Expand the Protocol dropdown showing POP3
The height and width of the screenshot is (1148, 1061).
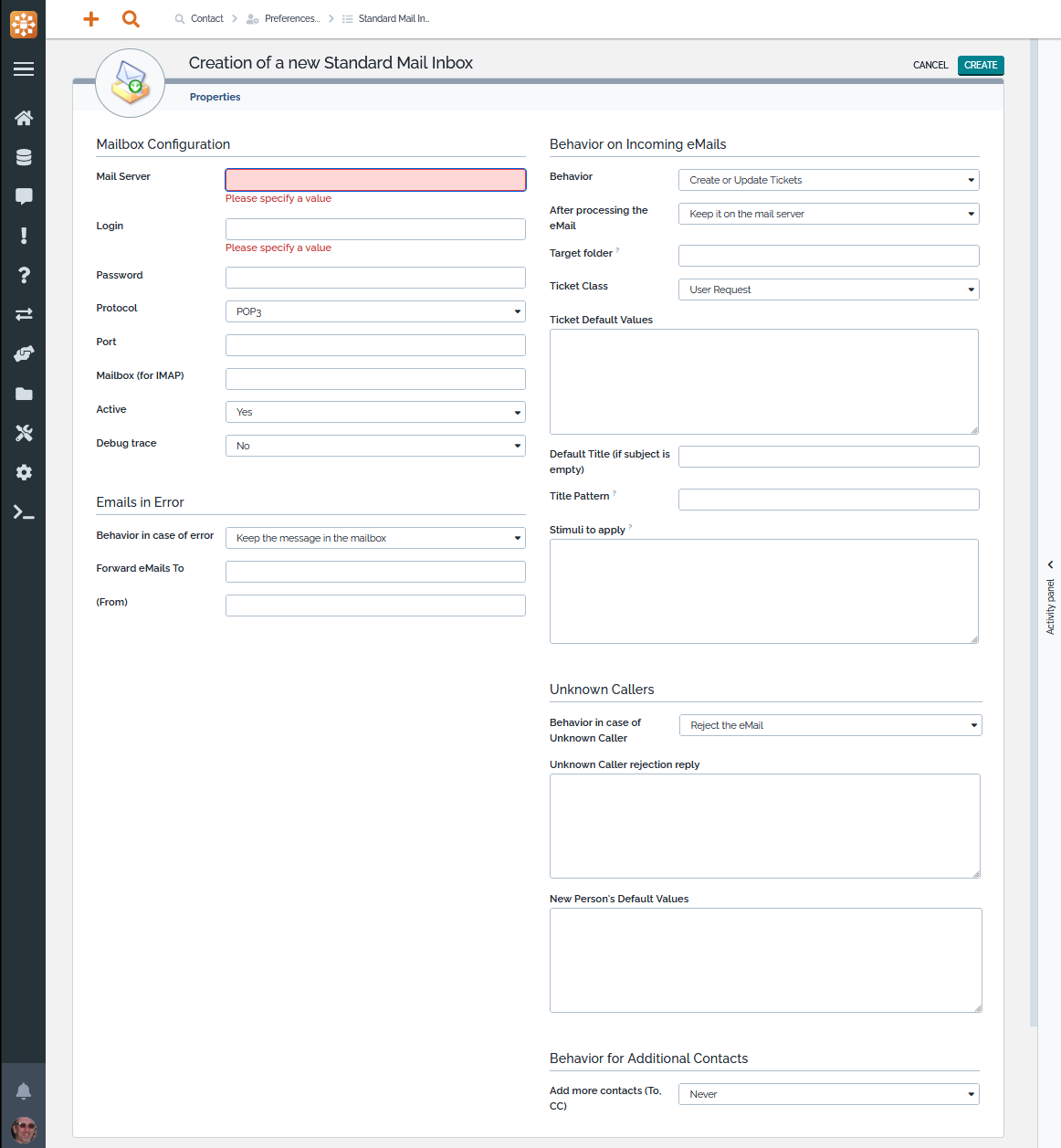pos(375,311)
